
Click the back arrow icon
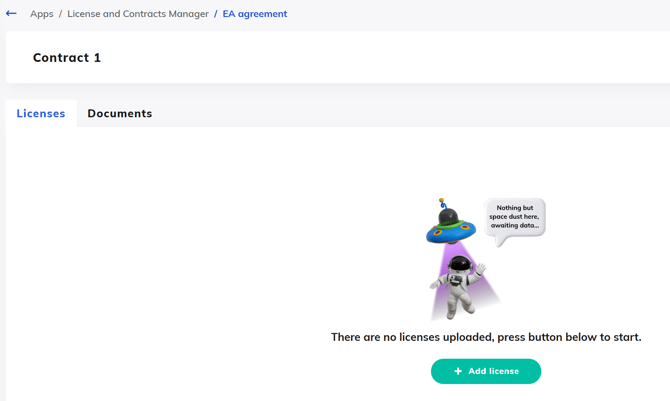[11, 14]
